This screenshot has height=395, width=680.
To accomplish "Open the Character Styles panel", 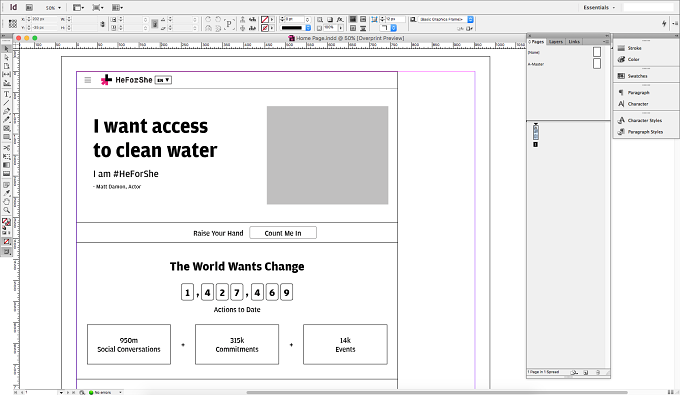I will click(x=640, y=120).
